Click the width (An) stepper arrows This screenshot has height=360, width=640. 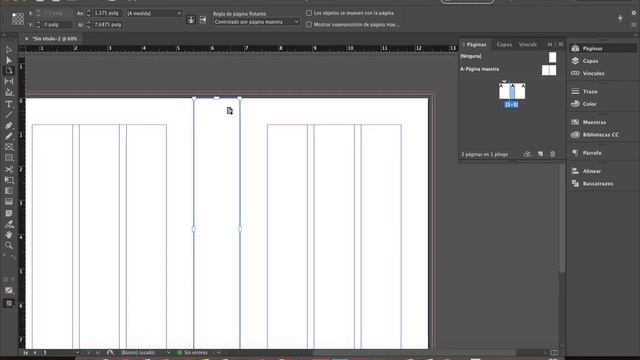(x=88, y=13)
